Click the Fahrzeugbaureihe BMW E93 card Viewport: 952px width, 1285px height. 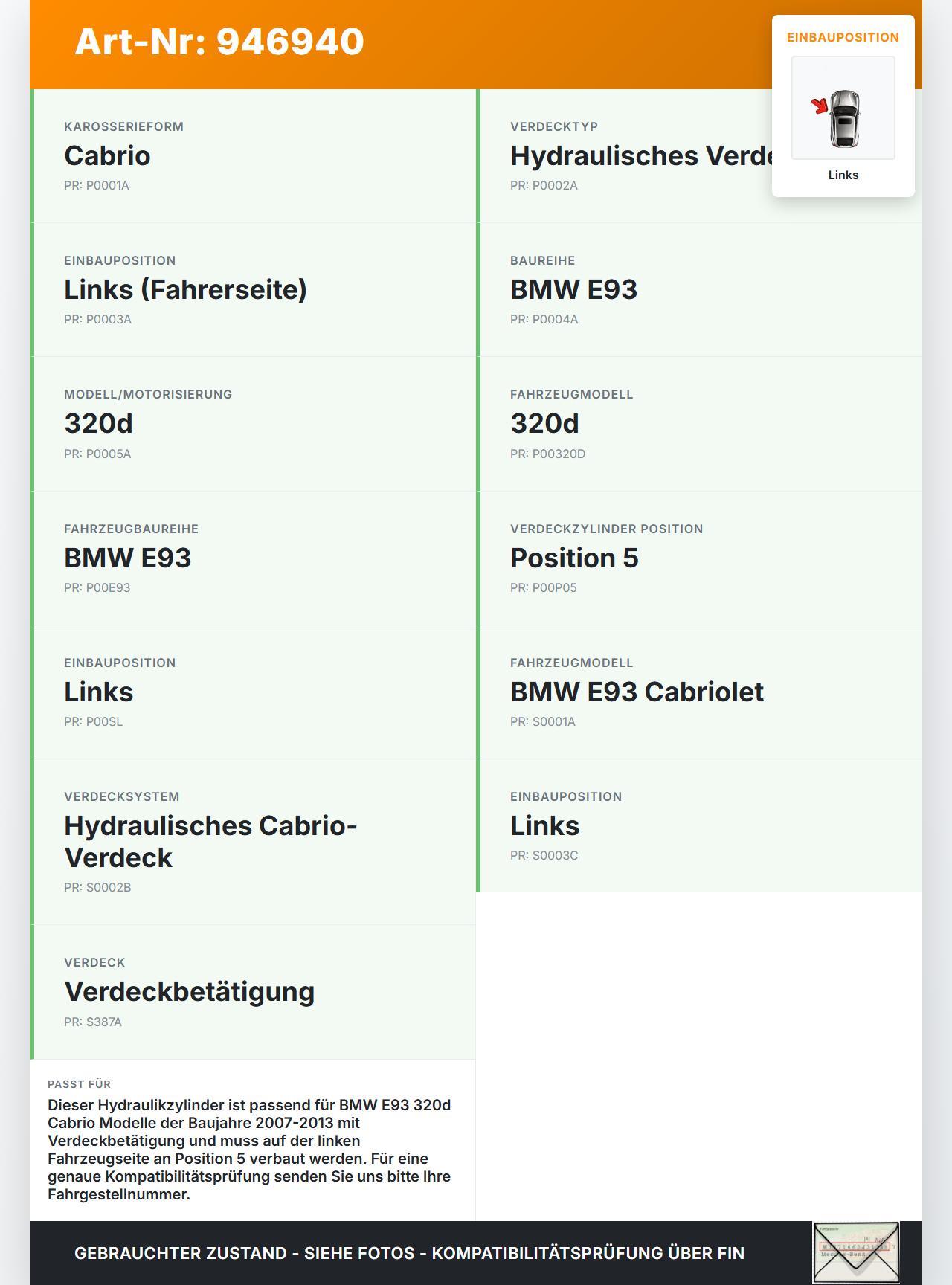(253, 558)
